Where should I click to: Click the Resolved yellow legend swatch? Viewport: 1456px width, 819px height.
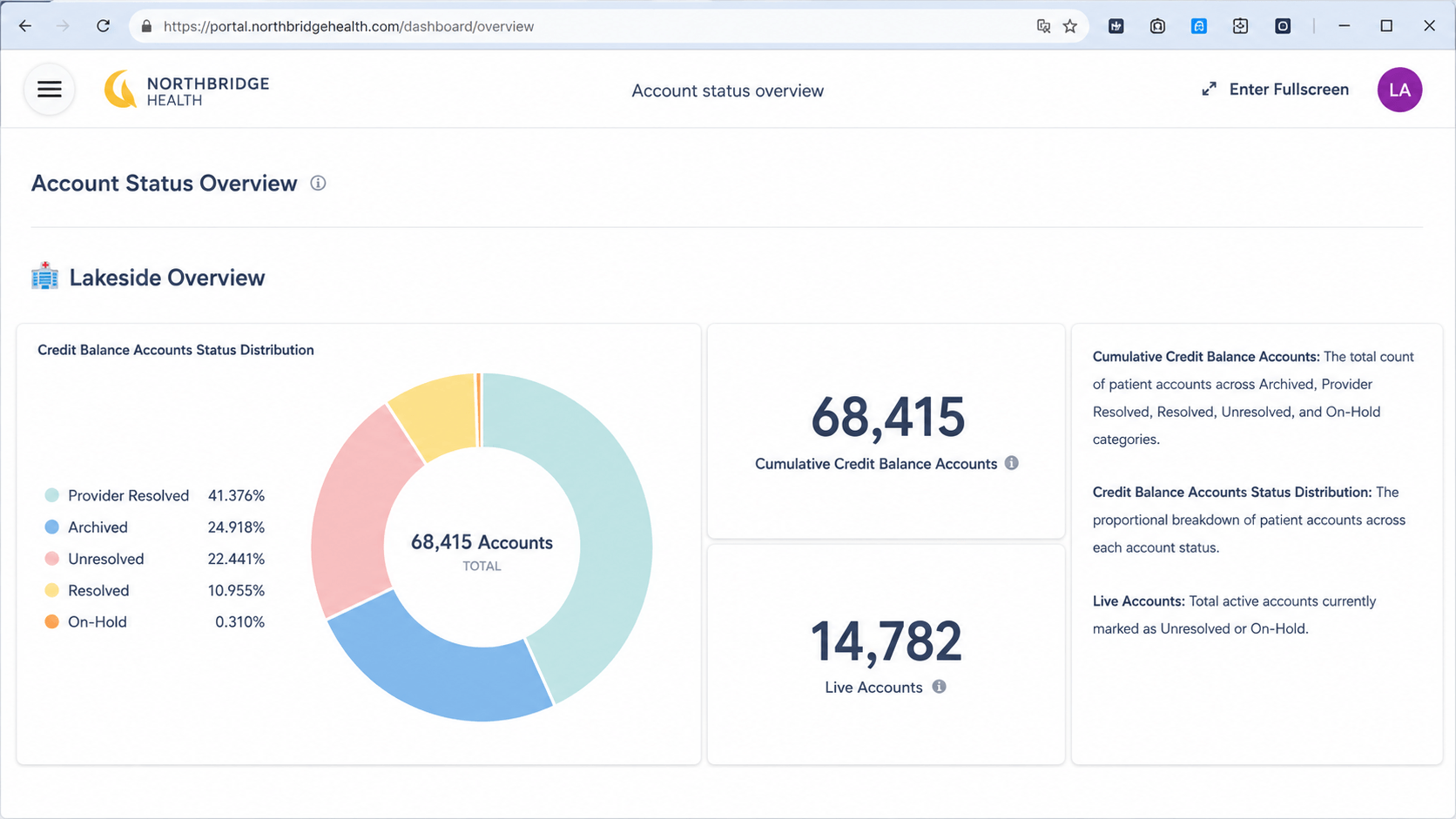coord(51,590)
